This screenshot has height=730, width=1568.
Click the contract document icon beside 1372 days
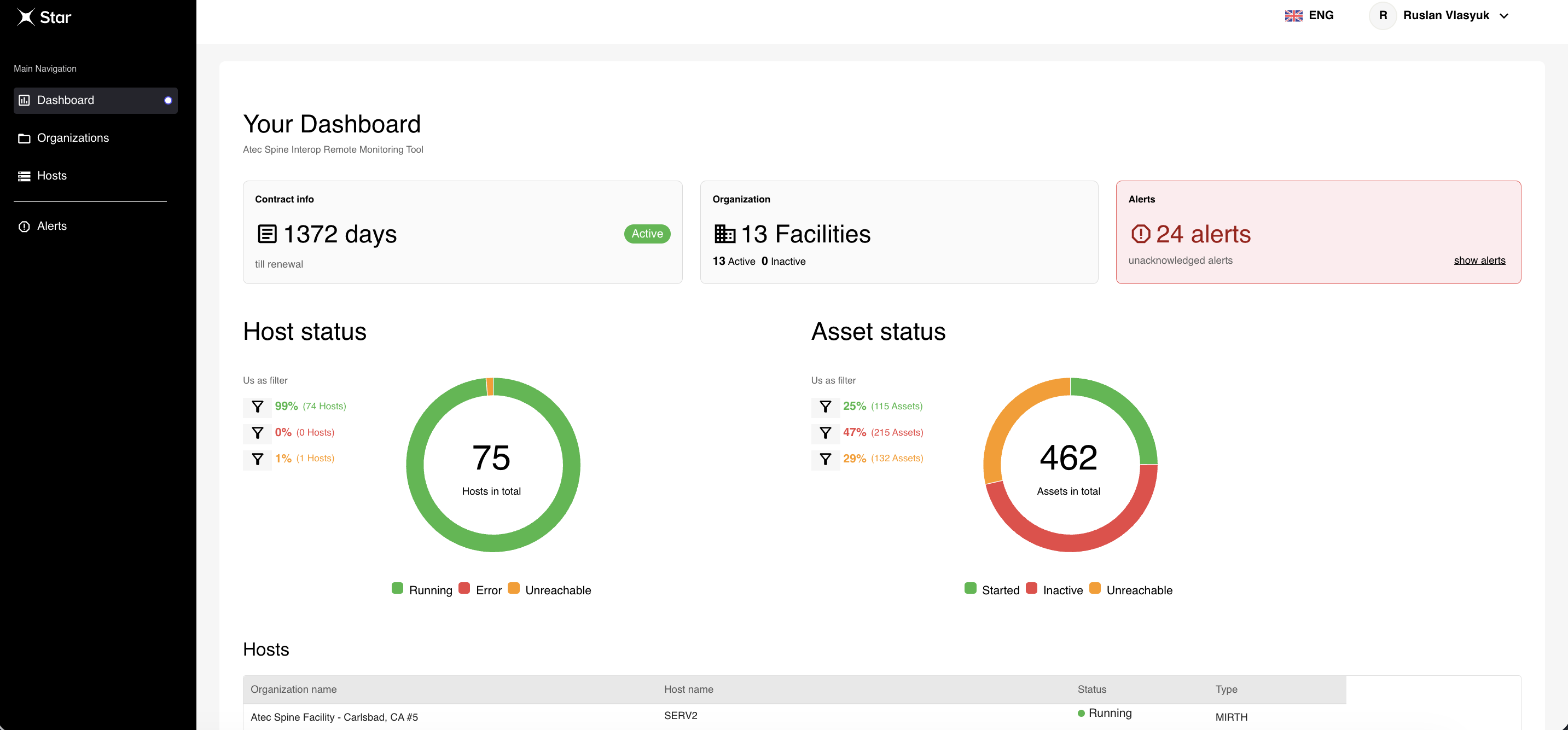[x=266, y=234]
